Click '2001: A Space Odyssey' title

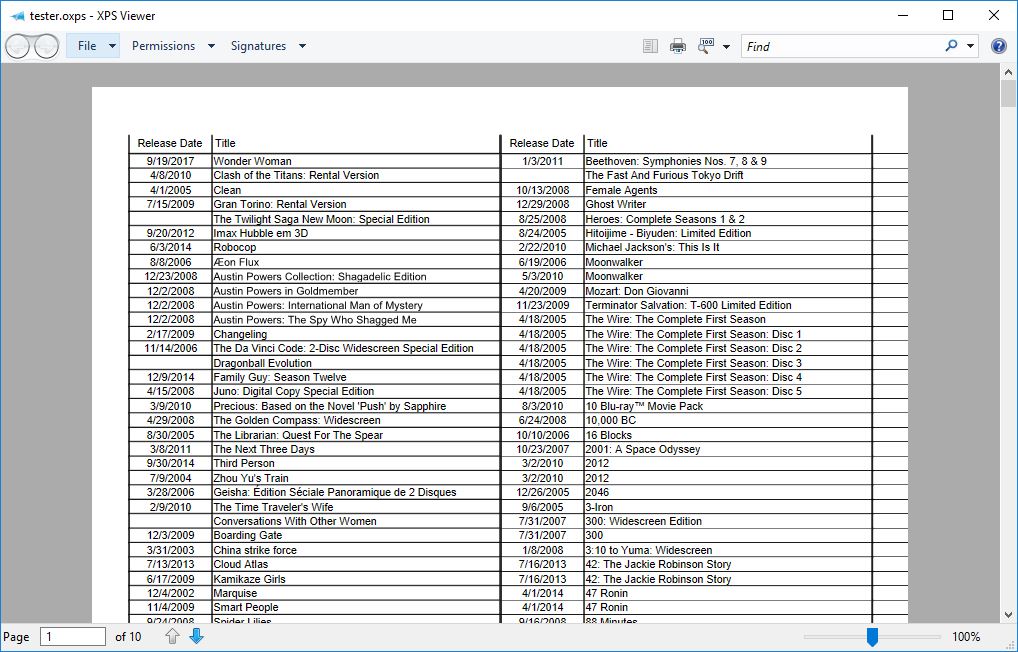click(643, 449)
